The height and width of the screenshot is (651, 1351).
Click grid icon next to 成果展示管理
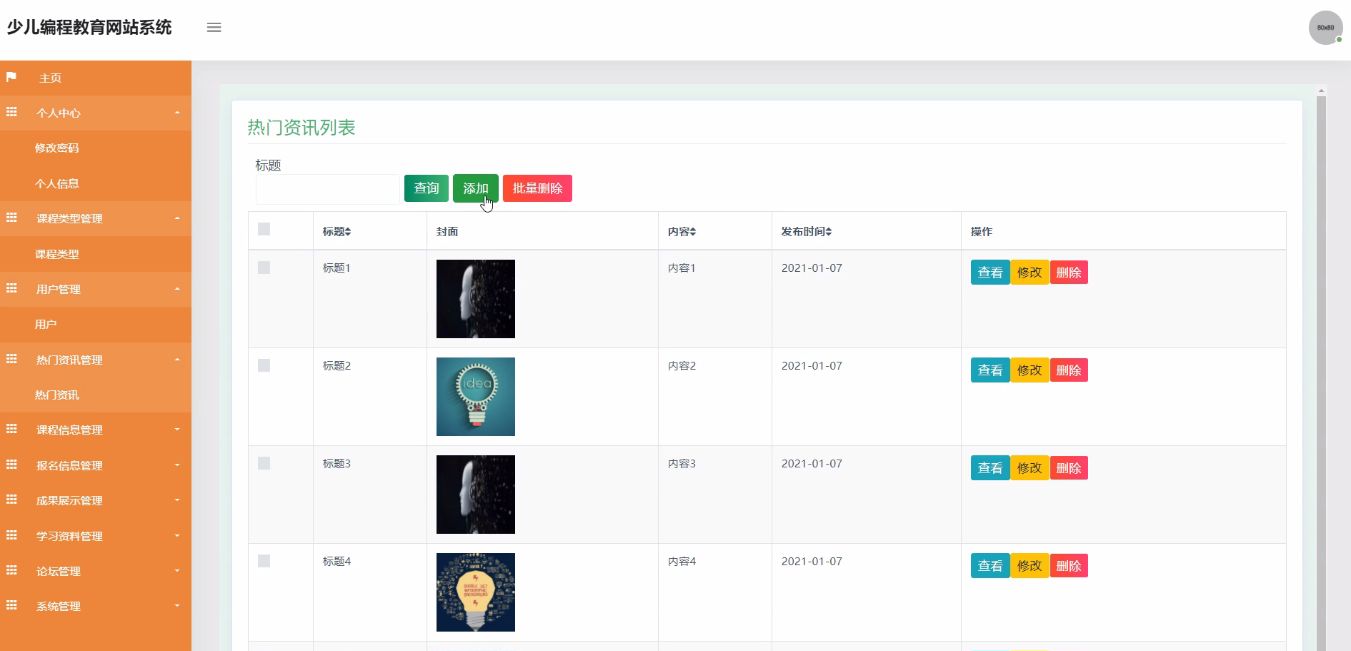pyautogui.click(x=12, y=500)
